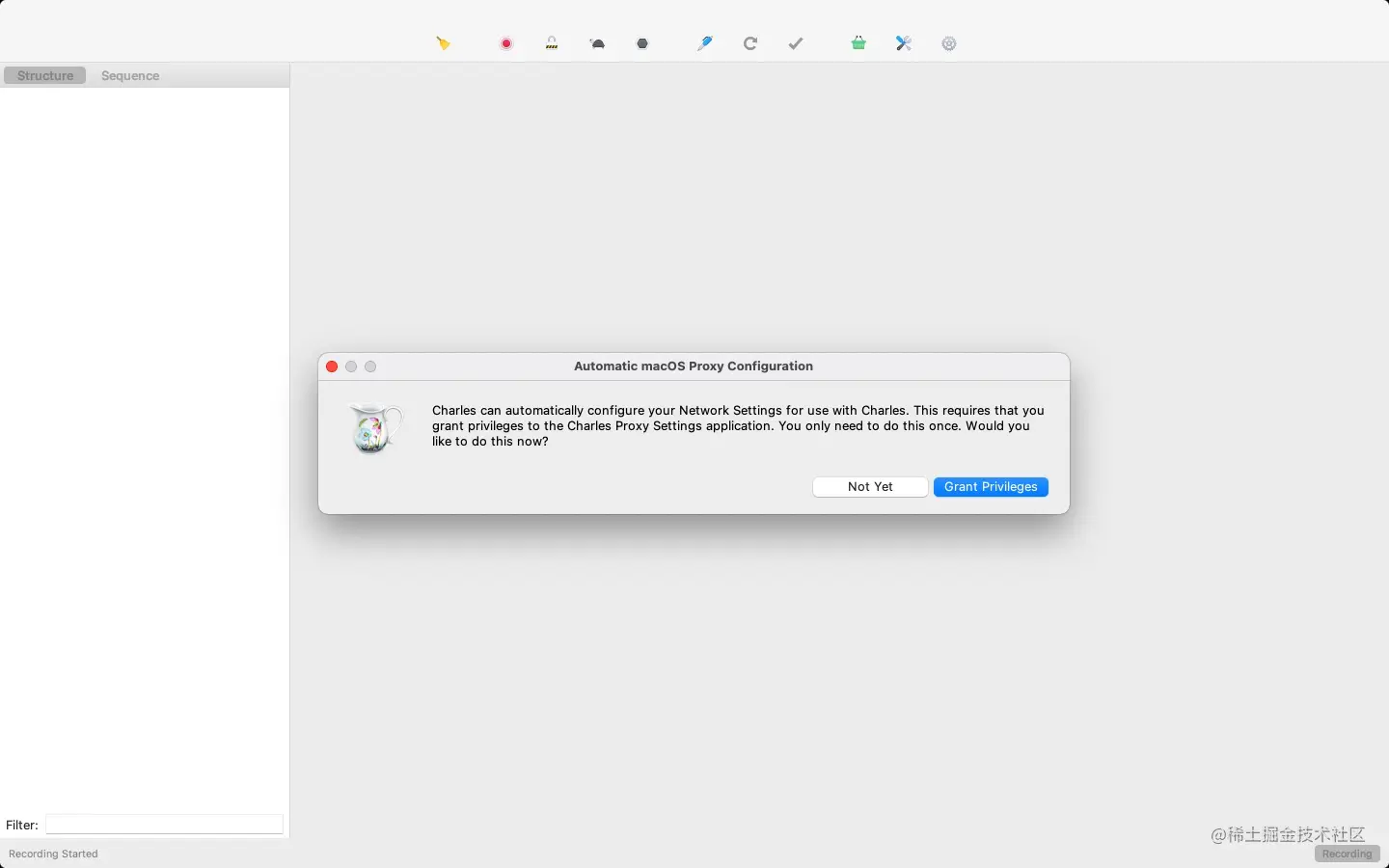The image size is (1389, 868).
Task: Toggle SSL proxying padlock icon
Action: point(552,43)
